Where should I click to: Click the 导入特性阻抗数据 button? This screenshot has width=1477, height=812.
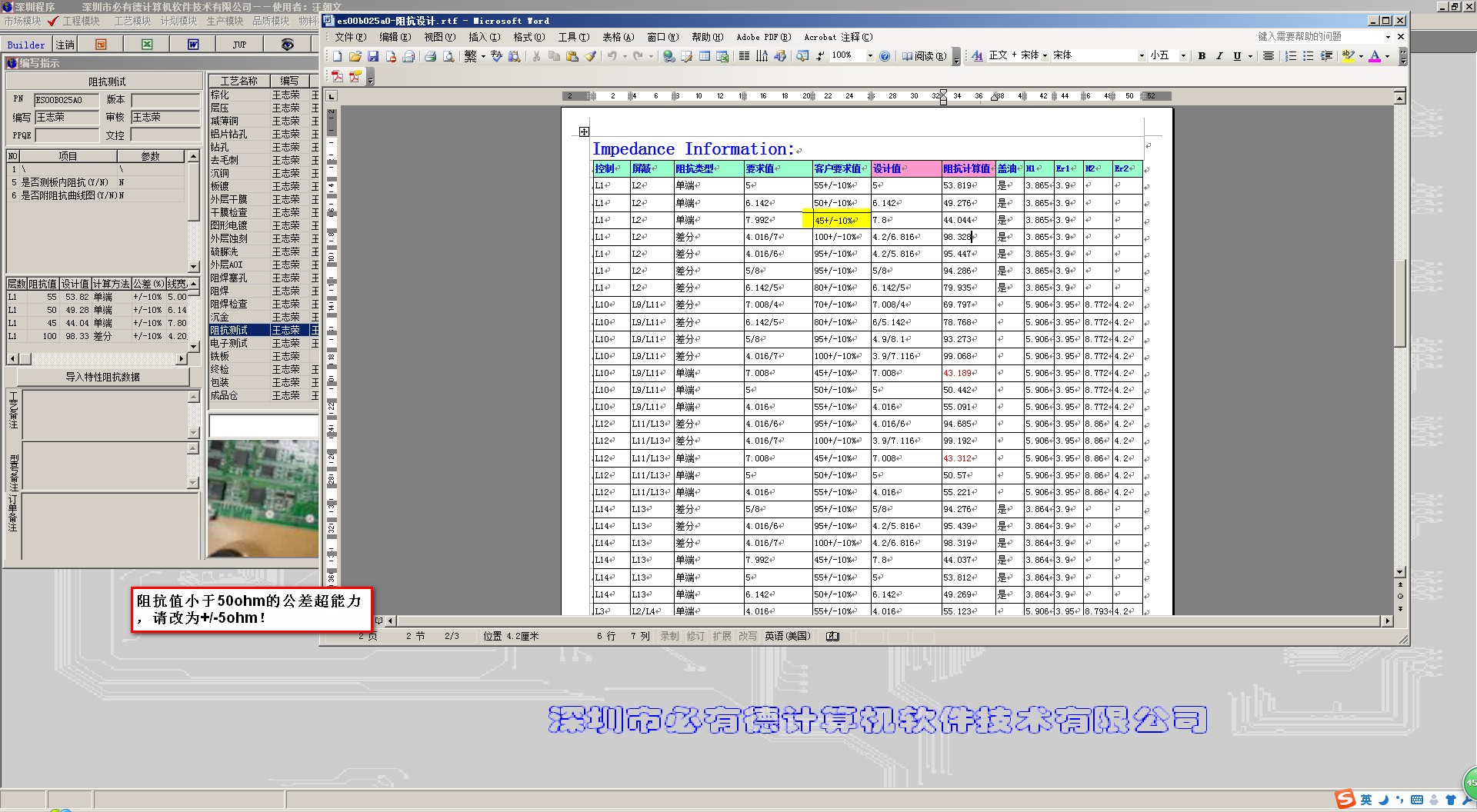(x=102, y=377)
